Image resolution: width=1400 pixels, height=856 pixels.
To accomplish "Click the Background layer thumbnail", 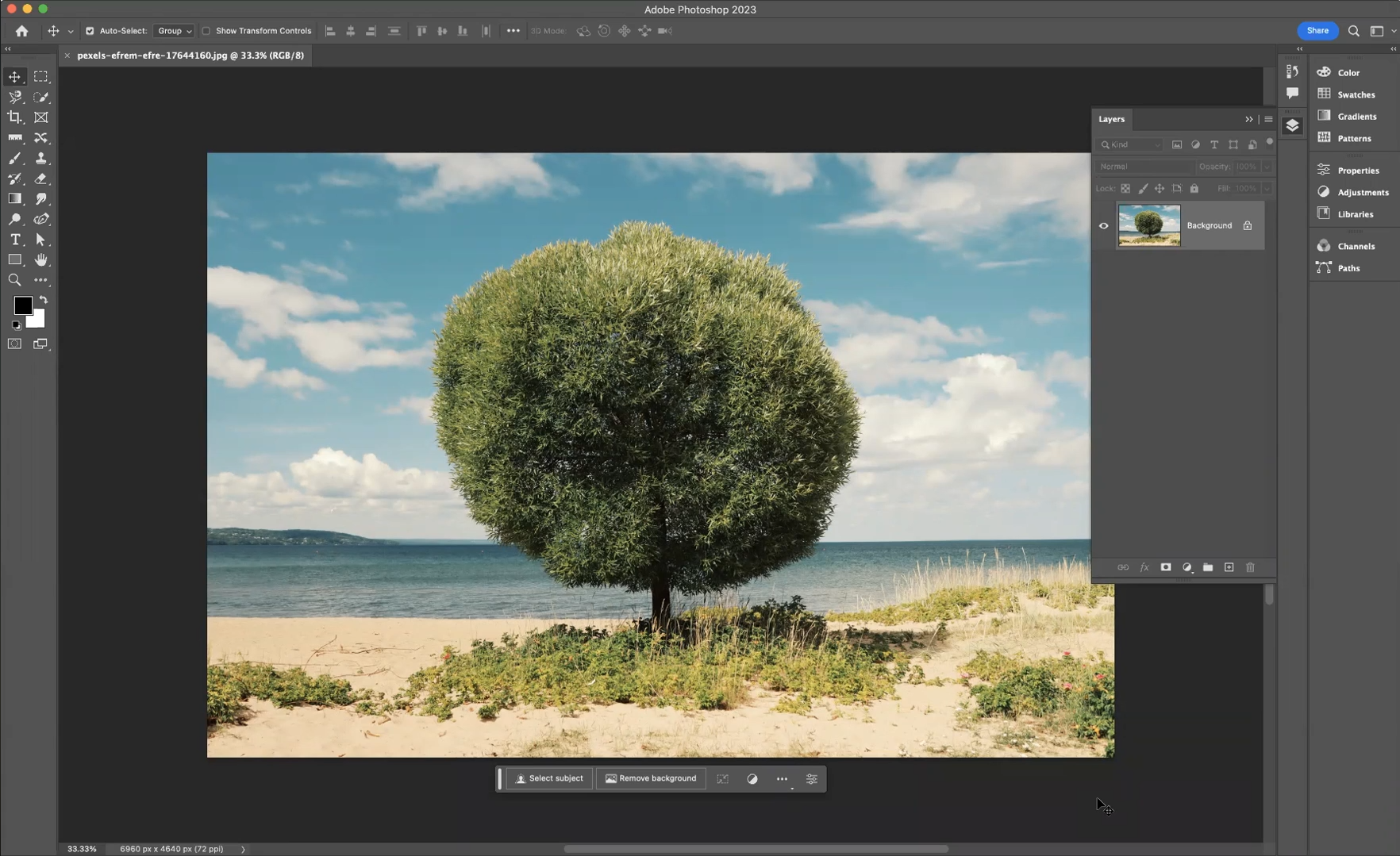I will pyautogui.click(x=1148, y=226).
